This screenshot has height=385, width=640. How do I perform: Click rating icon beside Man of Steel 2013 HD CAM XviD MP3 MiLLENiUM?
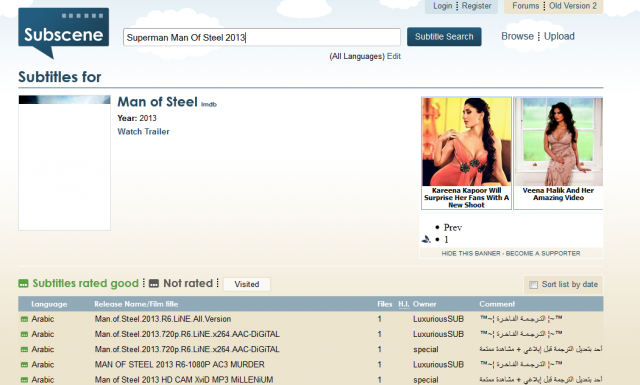click(24, 380)
